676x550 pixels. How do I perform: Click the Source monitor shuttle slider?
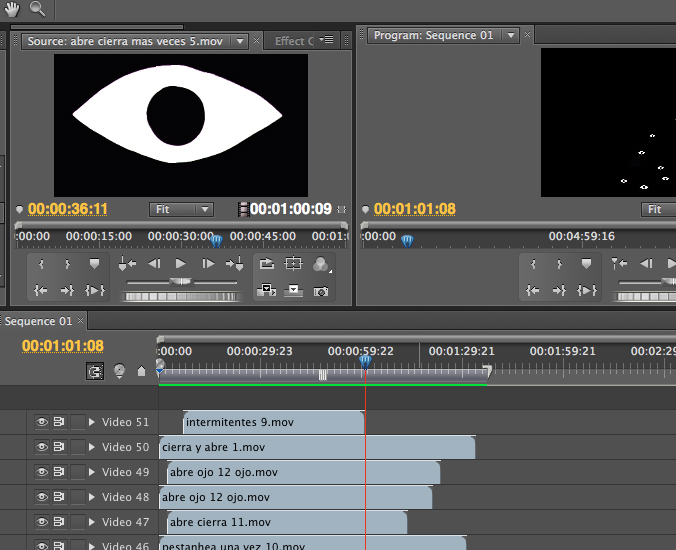tap(180, 283)
